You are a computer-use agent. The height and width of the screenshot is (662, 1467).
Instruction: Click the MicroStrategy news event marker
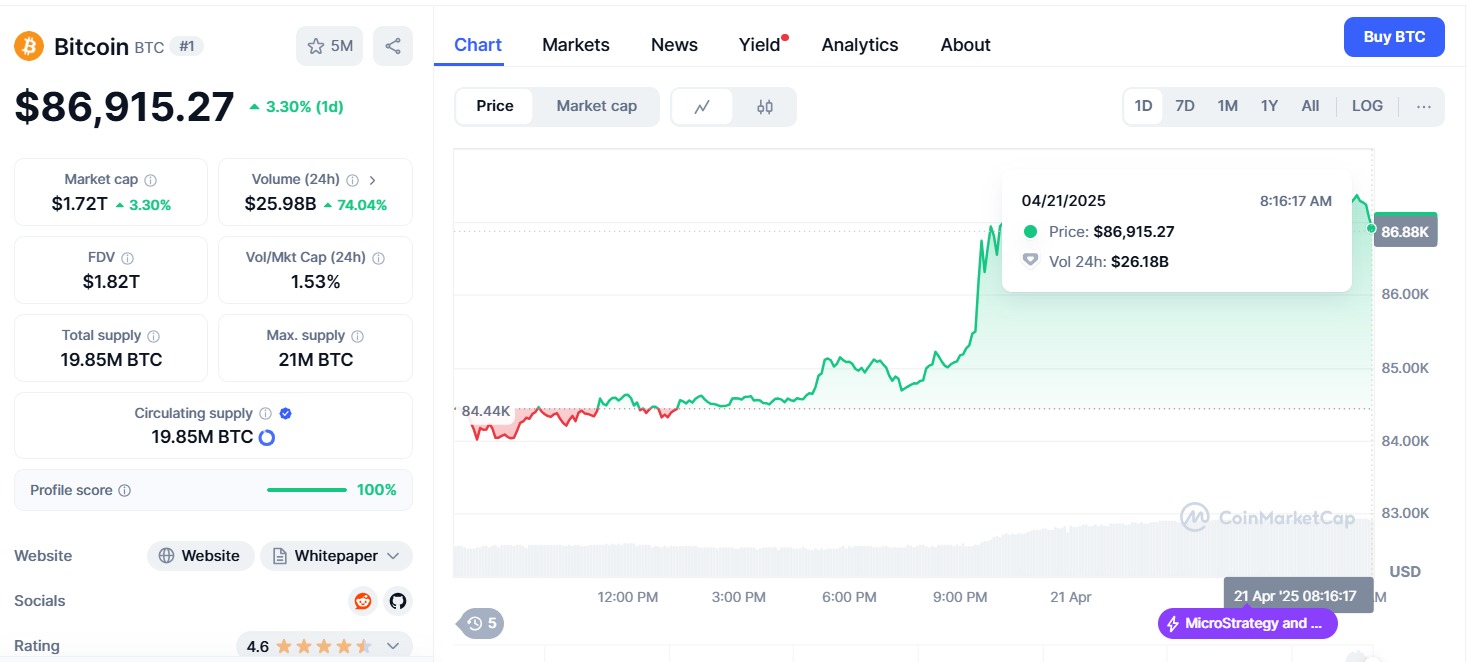1247,624
